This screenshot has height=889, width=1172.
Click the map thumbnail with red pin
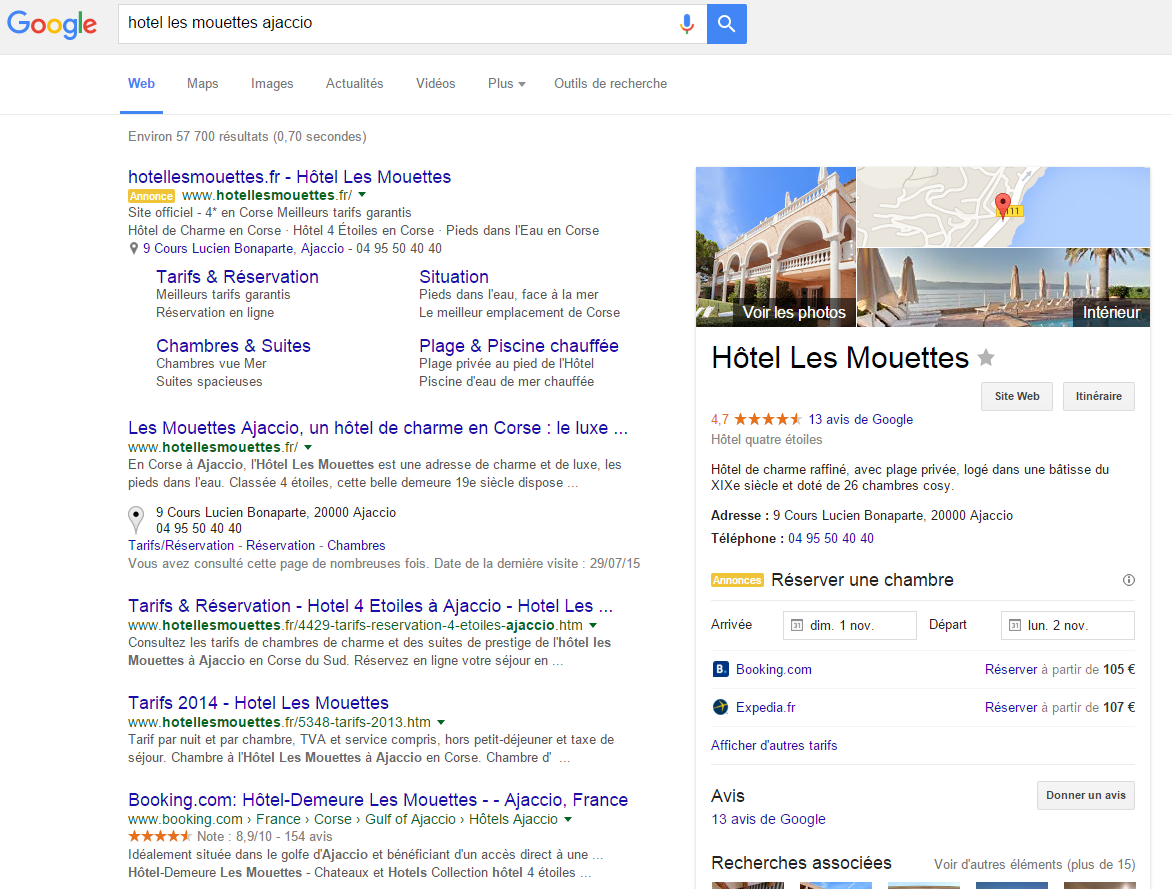[x=1003, y=207]
